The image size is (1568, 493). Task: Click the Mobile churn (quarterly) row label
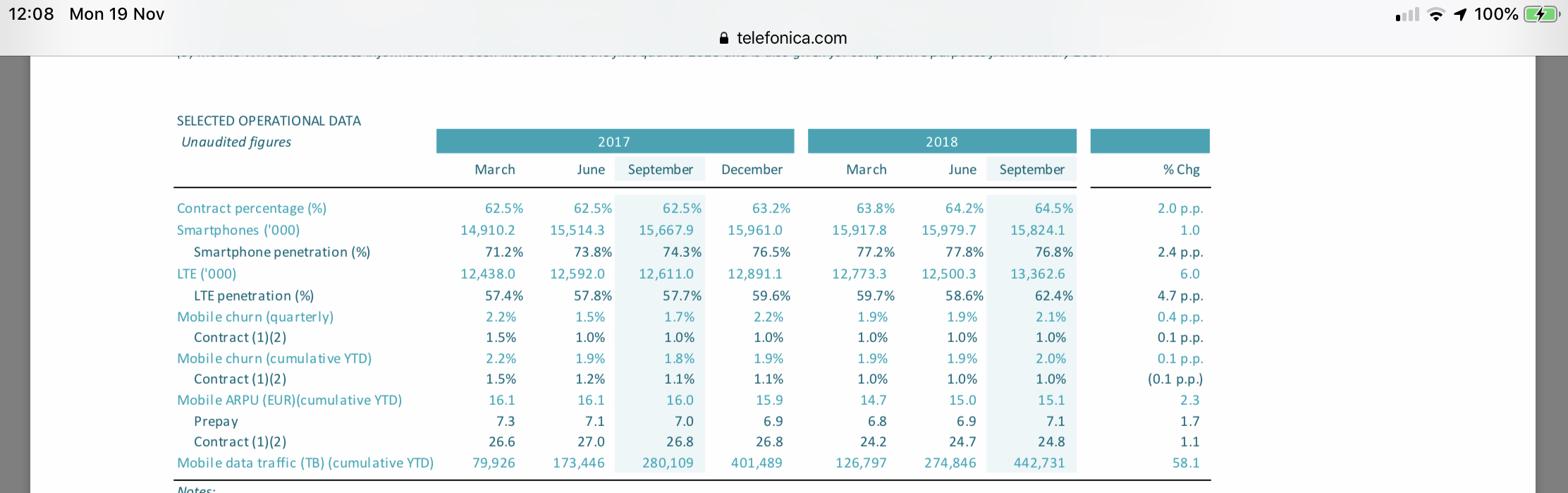click(255, 317)
